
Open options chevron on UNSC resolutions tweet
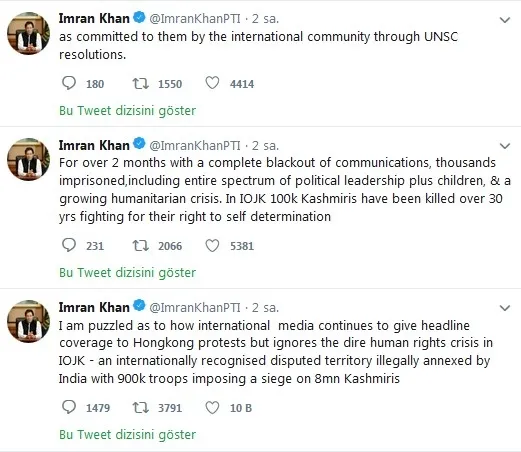point(505,20)
